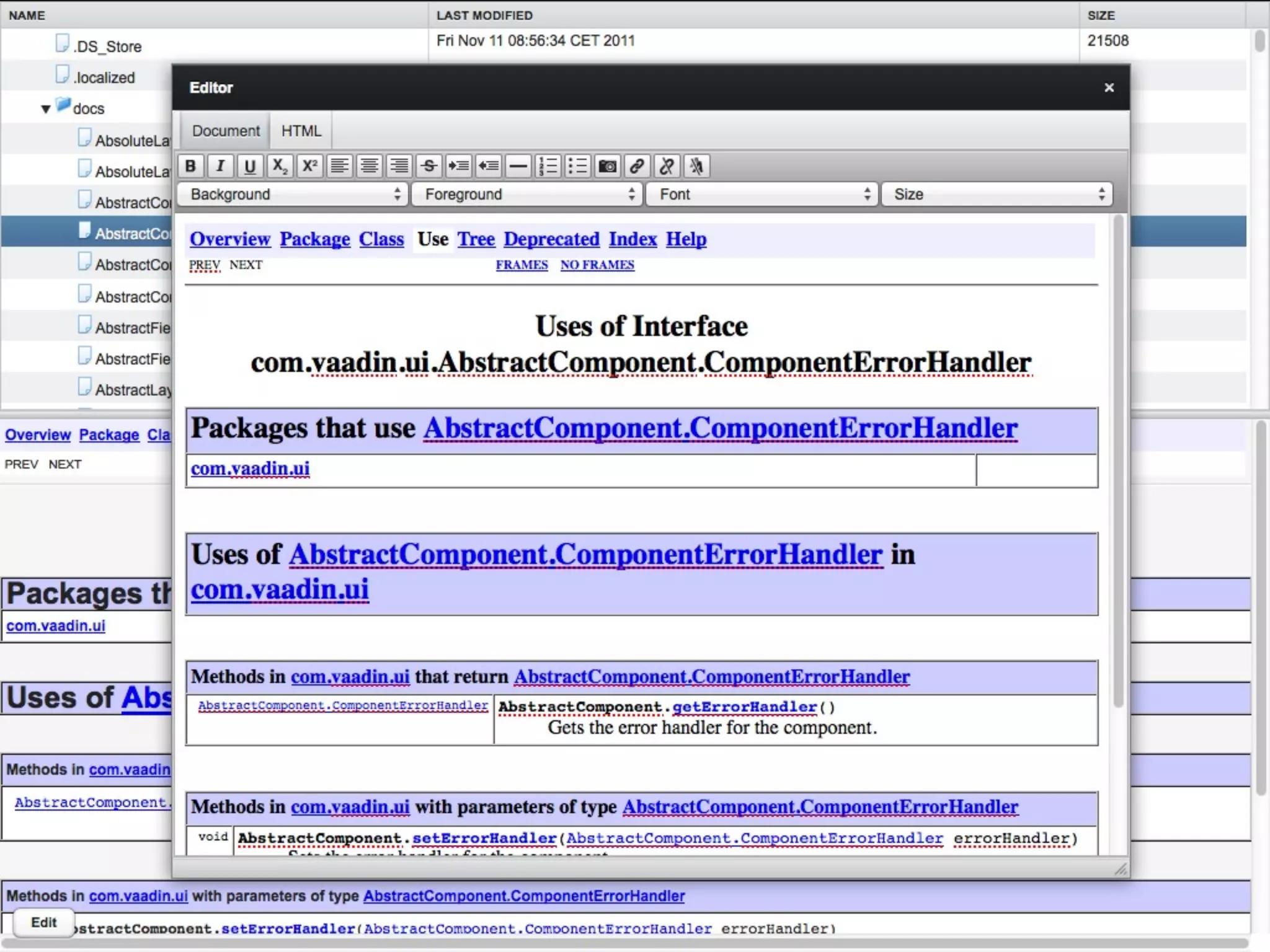Select the Document tab
The height and width of the screenshot is (952, 1270).
coord(226,131)
